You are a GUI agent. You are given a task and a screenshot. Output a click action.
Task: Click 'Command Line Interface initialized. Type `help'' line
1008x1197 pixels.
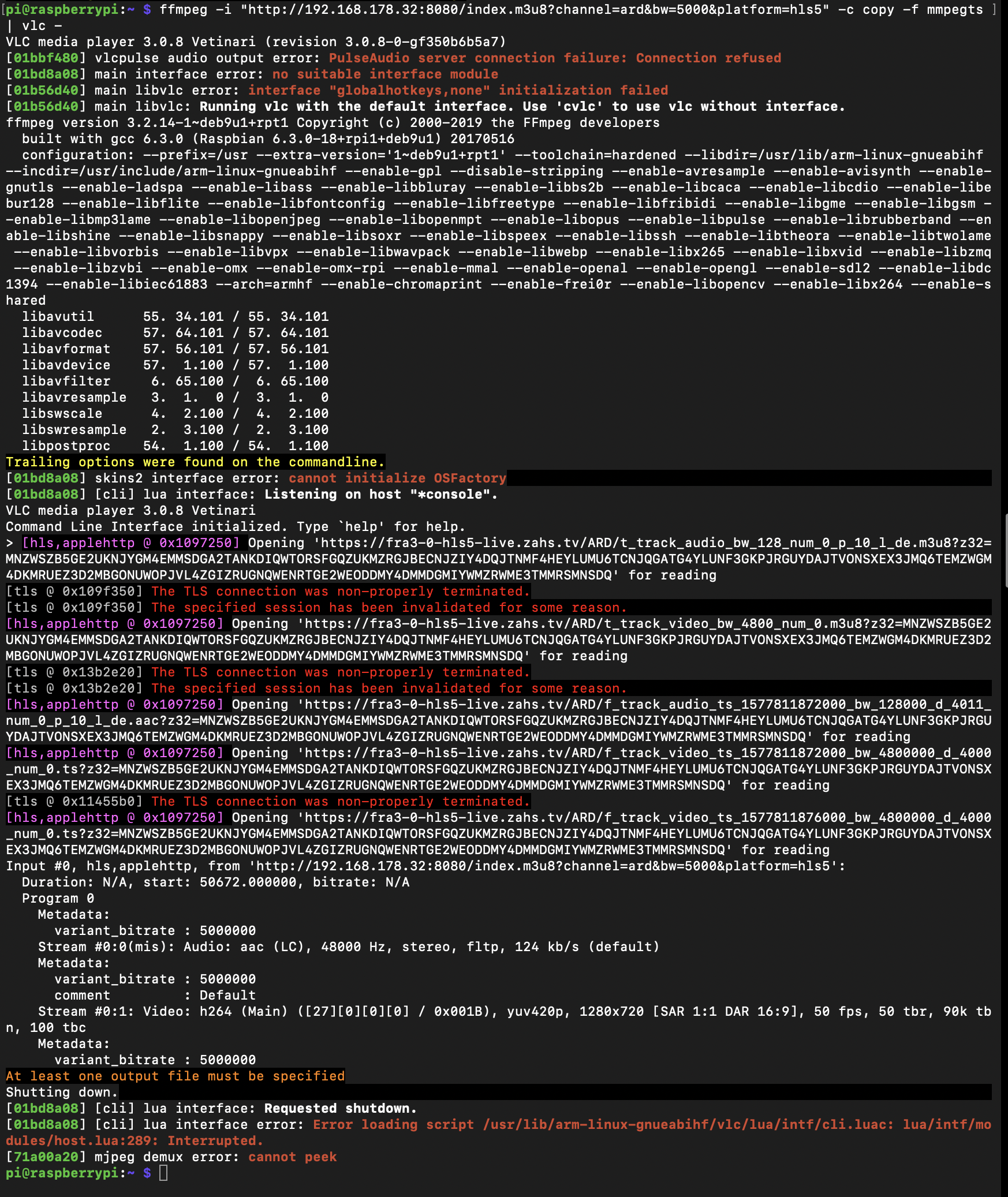236,526
